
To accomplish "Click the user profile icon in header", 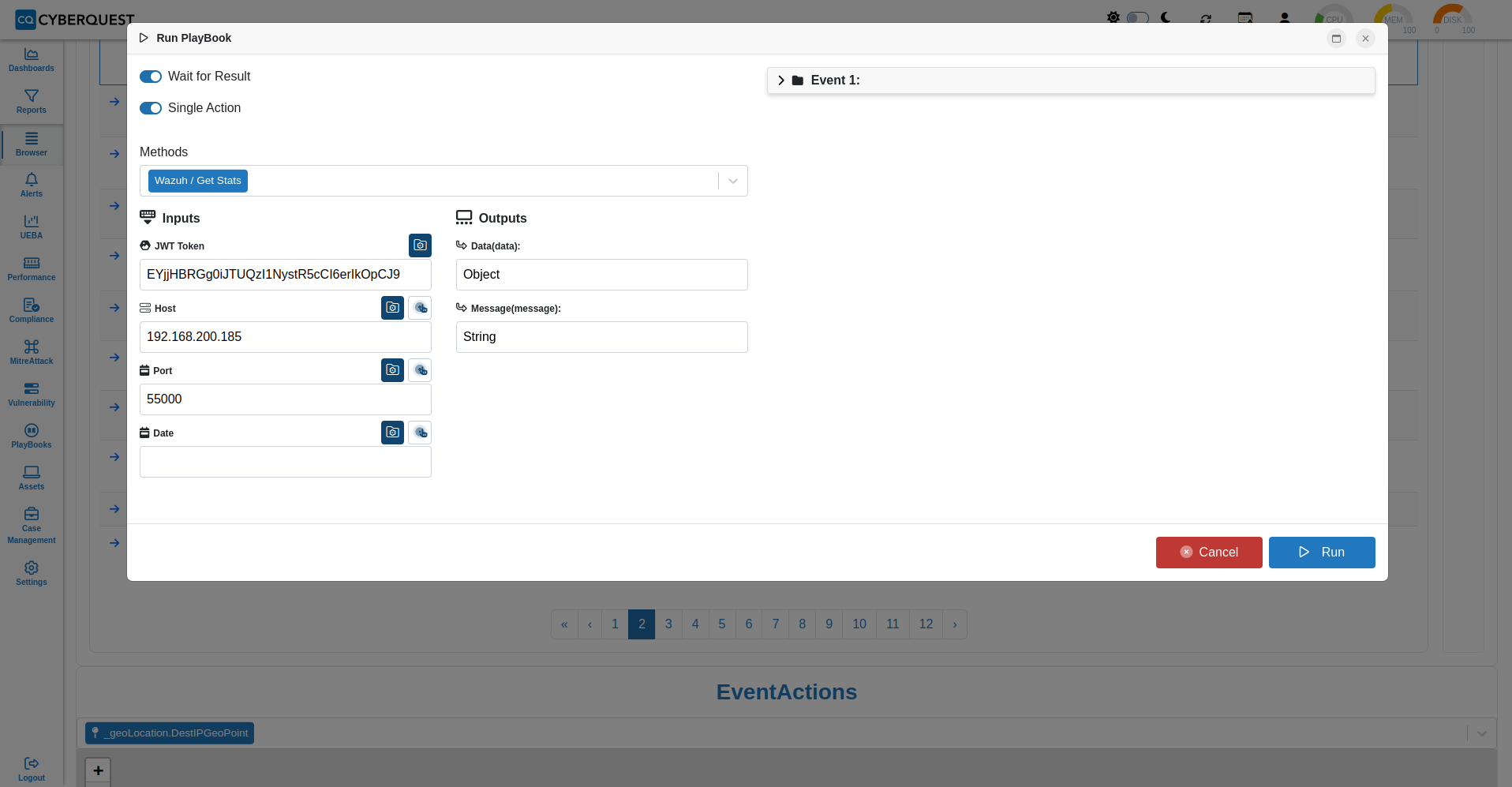I will click(x=1285, y=18).
